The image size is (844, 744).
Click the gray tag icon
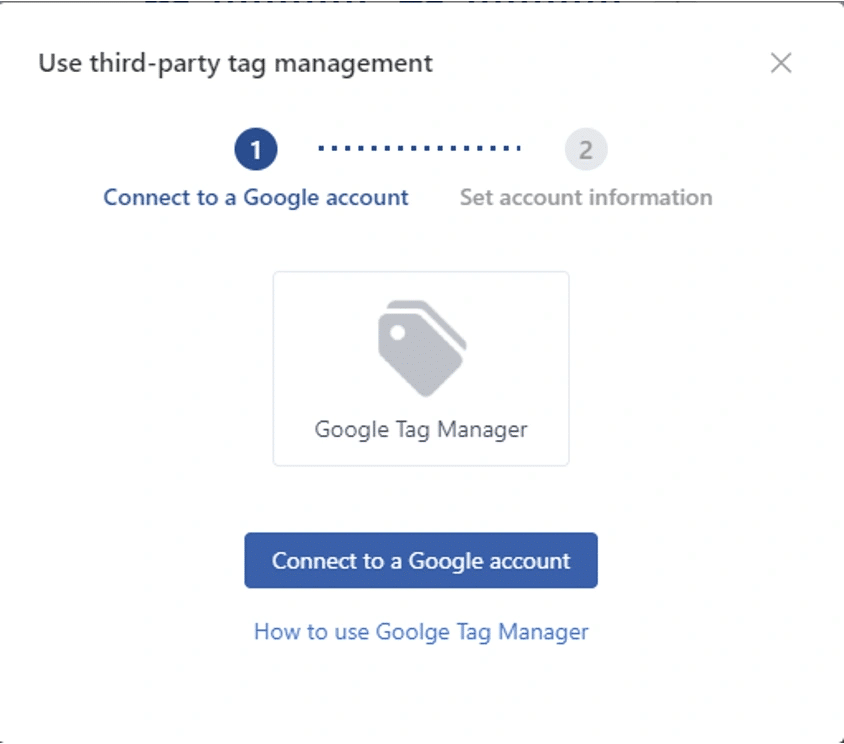click(x=422, y=348)
